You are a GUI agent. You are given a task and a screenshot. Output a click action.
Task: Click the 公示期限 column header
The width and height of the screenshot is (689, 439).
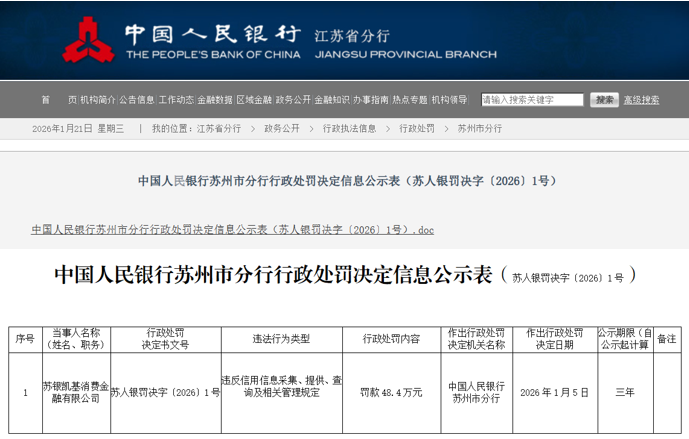click(x=625, y=339)
